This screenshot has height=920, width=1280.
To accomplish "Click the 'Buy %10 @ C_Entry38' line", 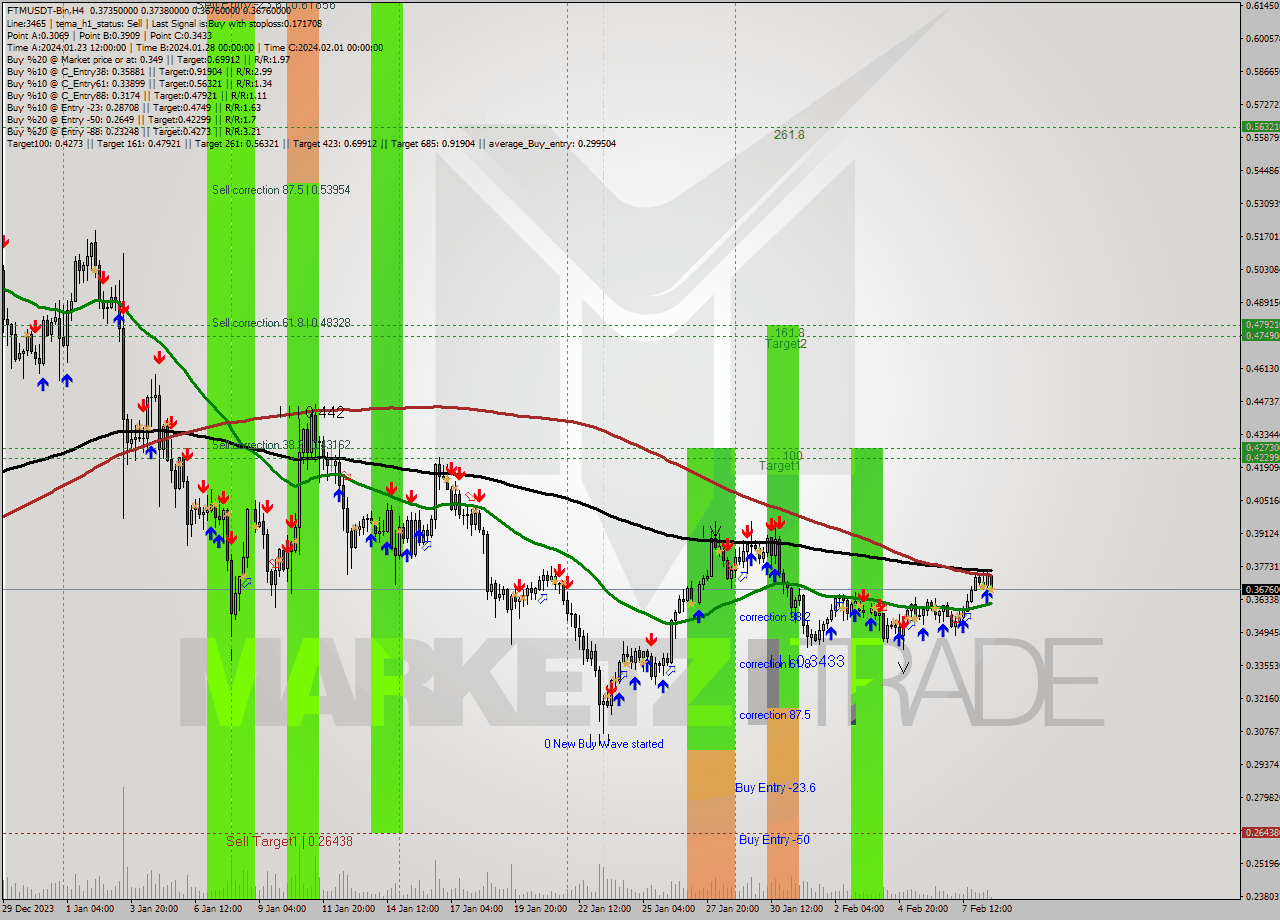I will pos(139,71).
